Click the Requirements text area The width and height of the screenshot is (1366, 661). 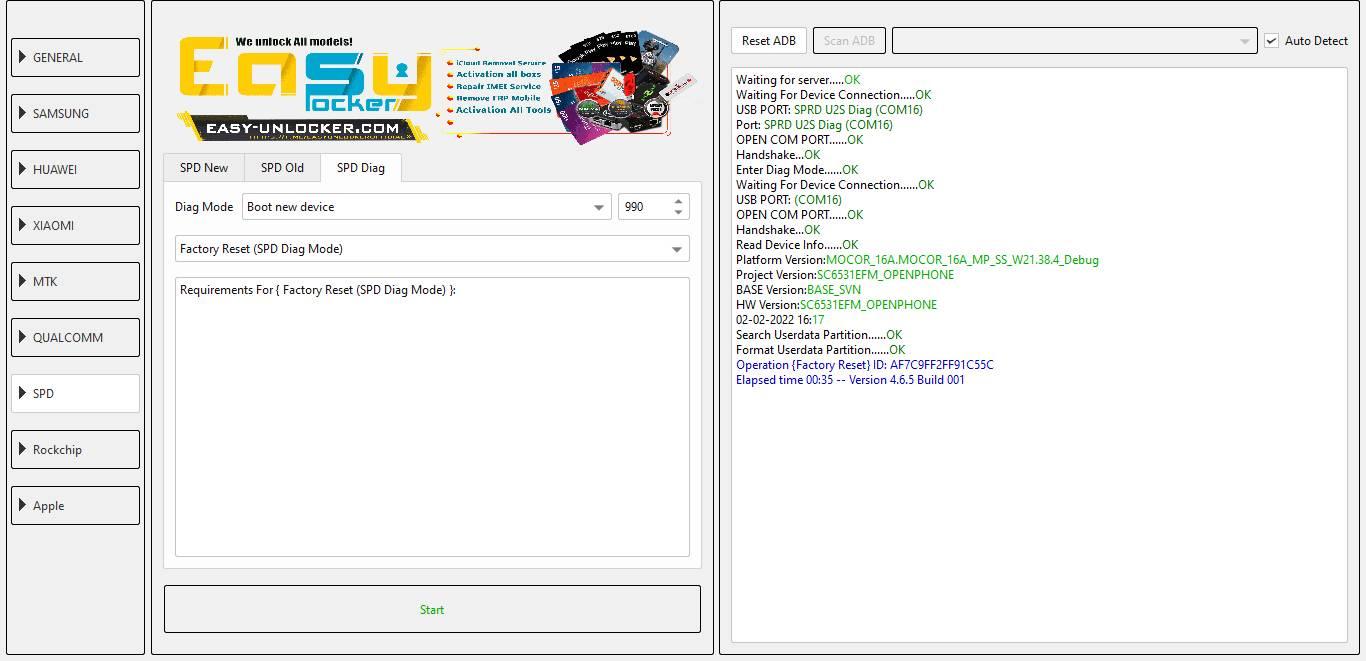[432, 416]
